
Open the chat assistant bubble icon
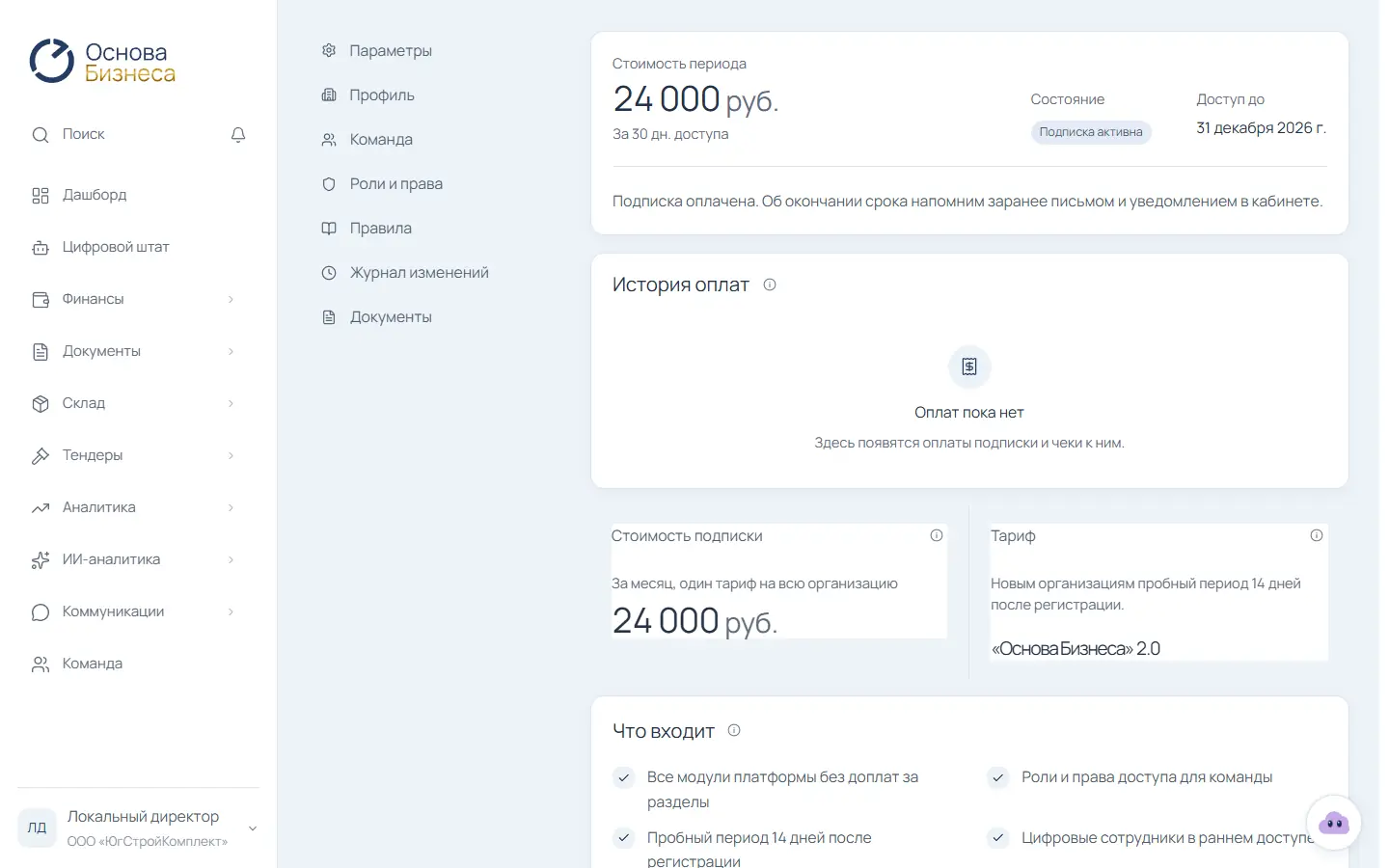(x=1334, y=823)
